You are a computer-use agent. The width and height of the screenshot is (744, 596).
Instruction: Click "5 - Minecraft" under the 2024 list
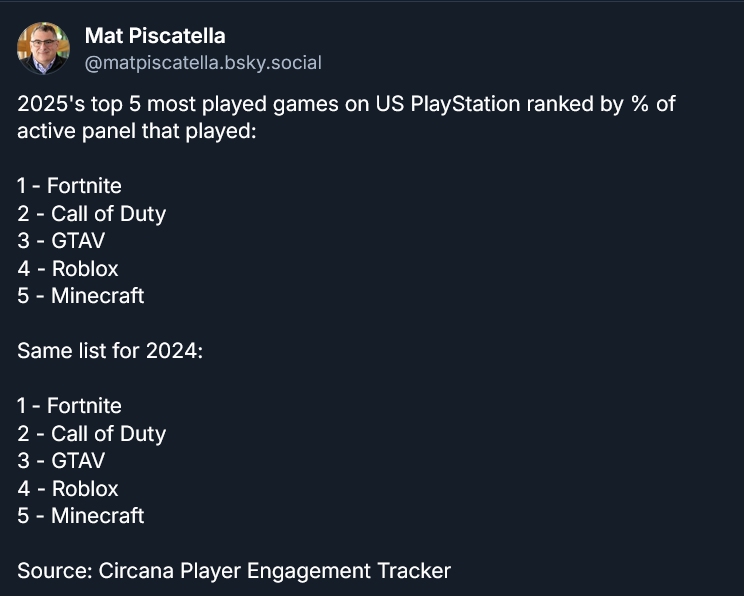pos(80,516)
